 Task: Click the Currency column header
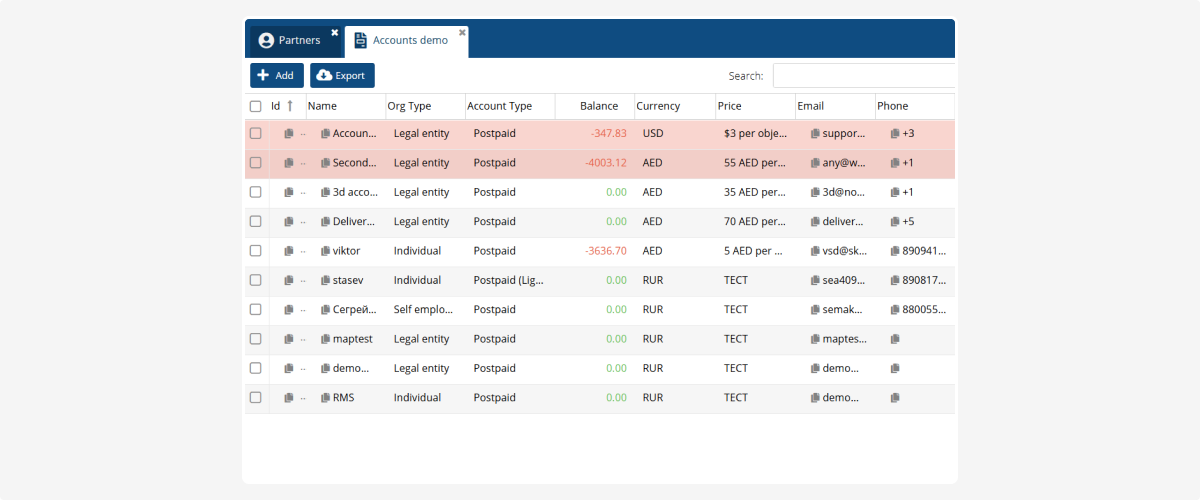pyautogui.click(x=658, y=106)
